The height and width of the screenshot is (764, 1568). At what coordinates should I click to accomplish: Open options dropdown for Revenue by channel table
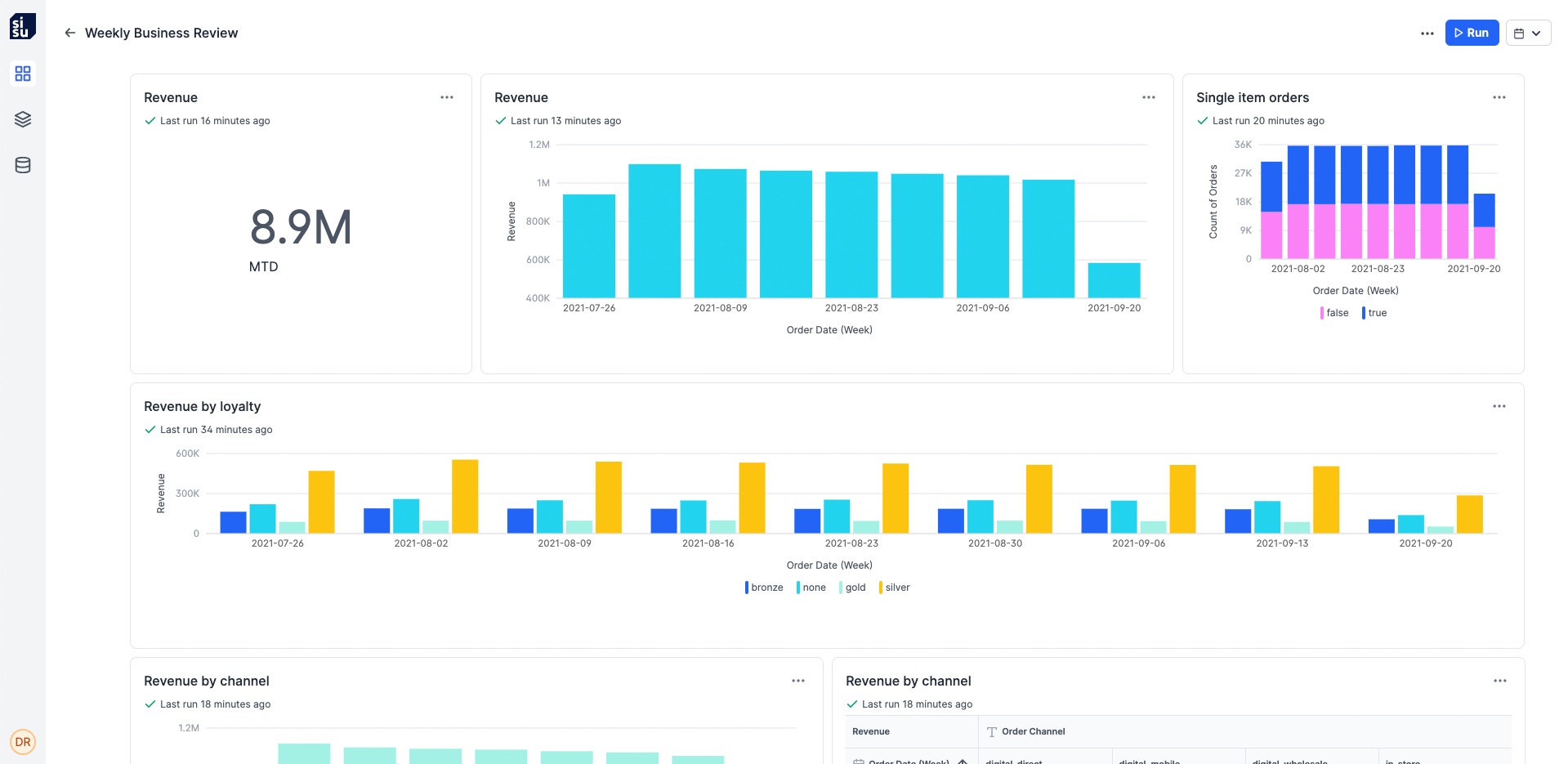click(1499, 681)
